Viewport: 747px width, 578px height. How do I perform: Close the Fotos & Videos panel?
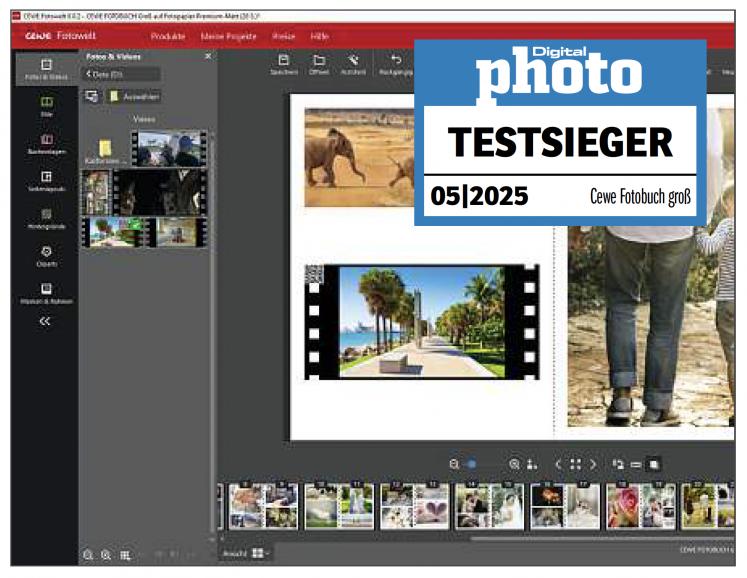tap(208, 56)
